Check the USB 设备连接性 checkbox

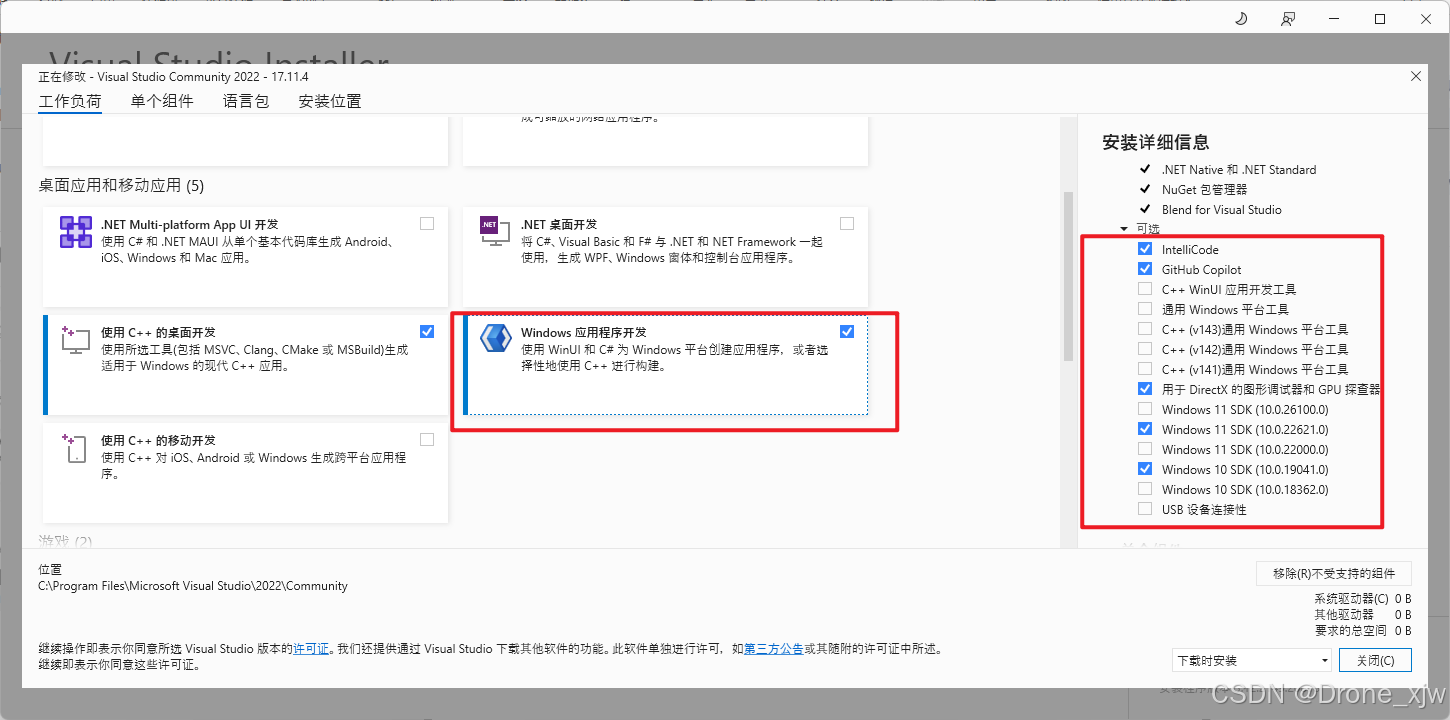click(x=1144, y=509)
